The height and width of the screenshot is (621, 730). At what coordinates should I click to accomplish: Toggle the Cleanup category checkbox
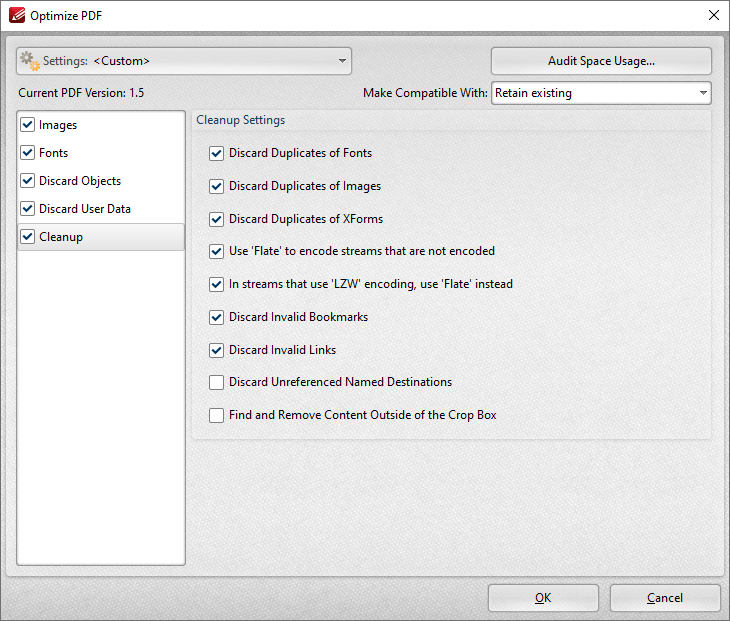point(28,237)
